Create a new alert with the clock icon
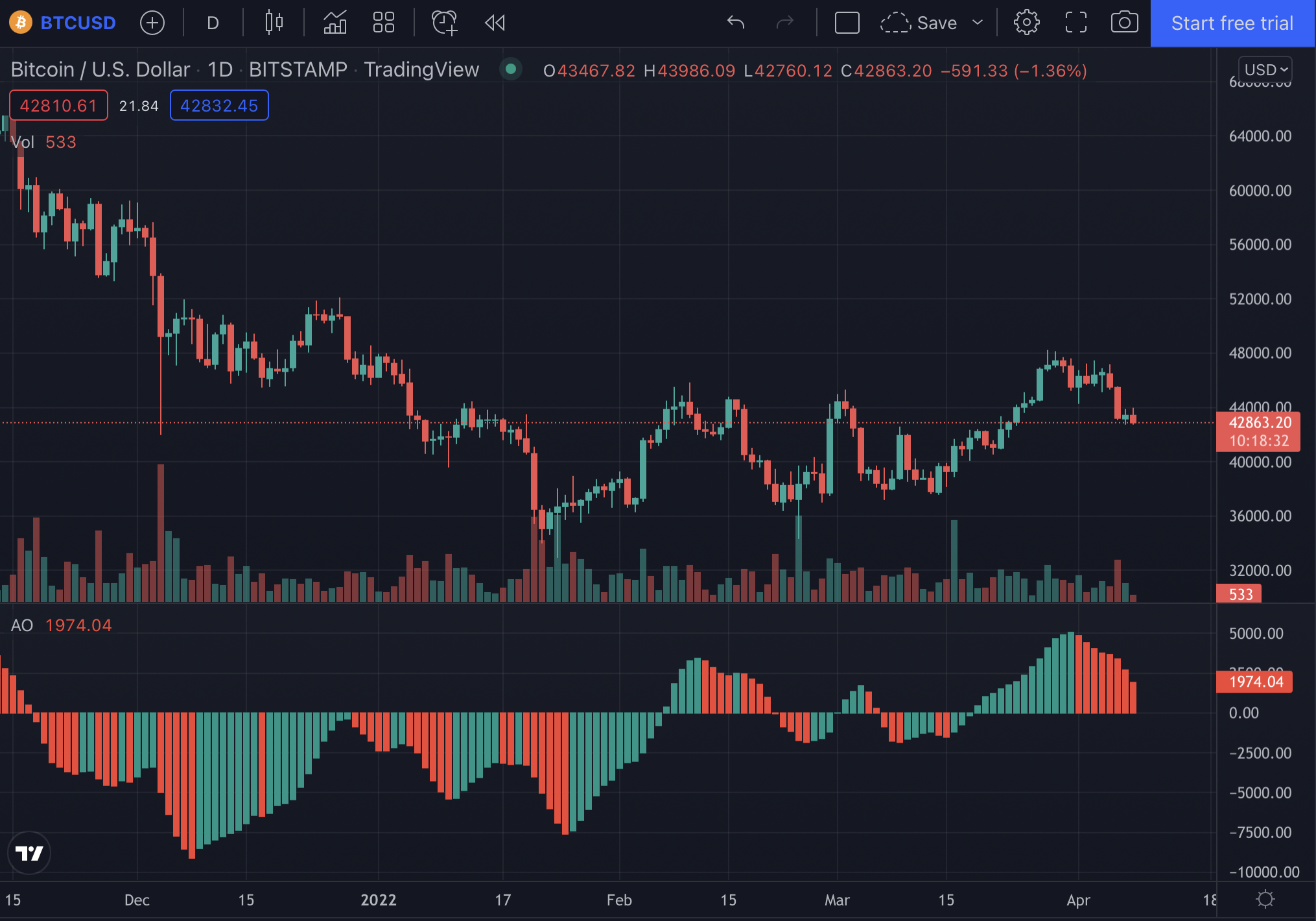The image size is (1316, 921). click(x=444, y=23)
